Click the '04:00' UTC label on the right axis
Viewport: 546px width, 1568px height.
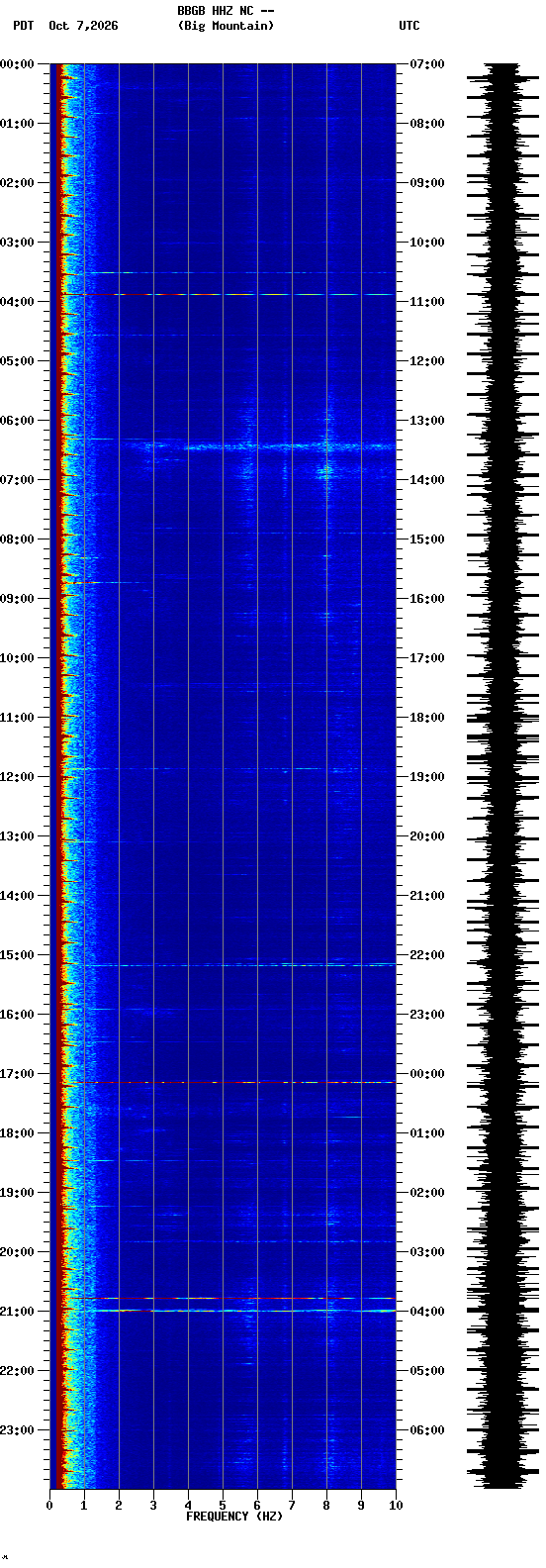426,1312
